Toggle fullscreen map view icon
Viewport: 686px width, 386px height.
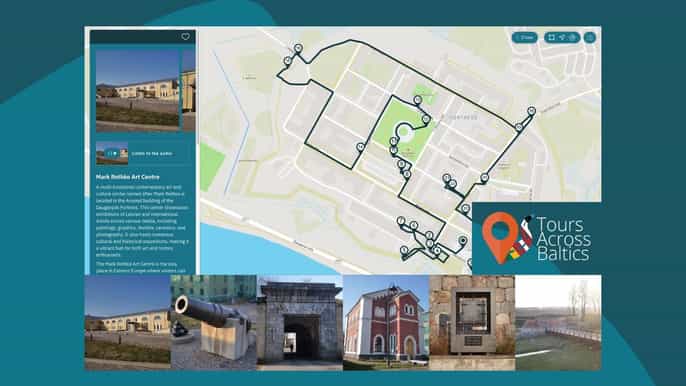coord(552,38)
